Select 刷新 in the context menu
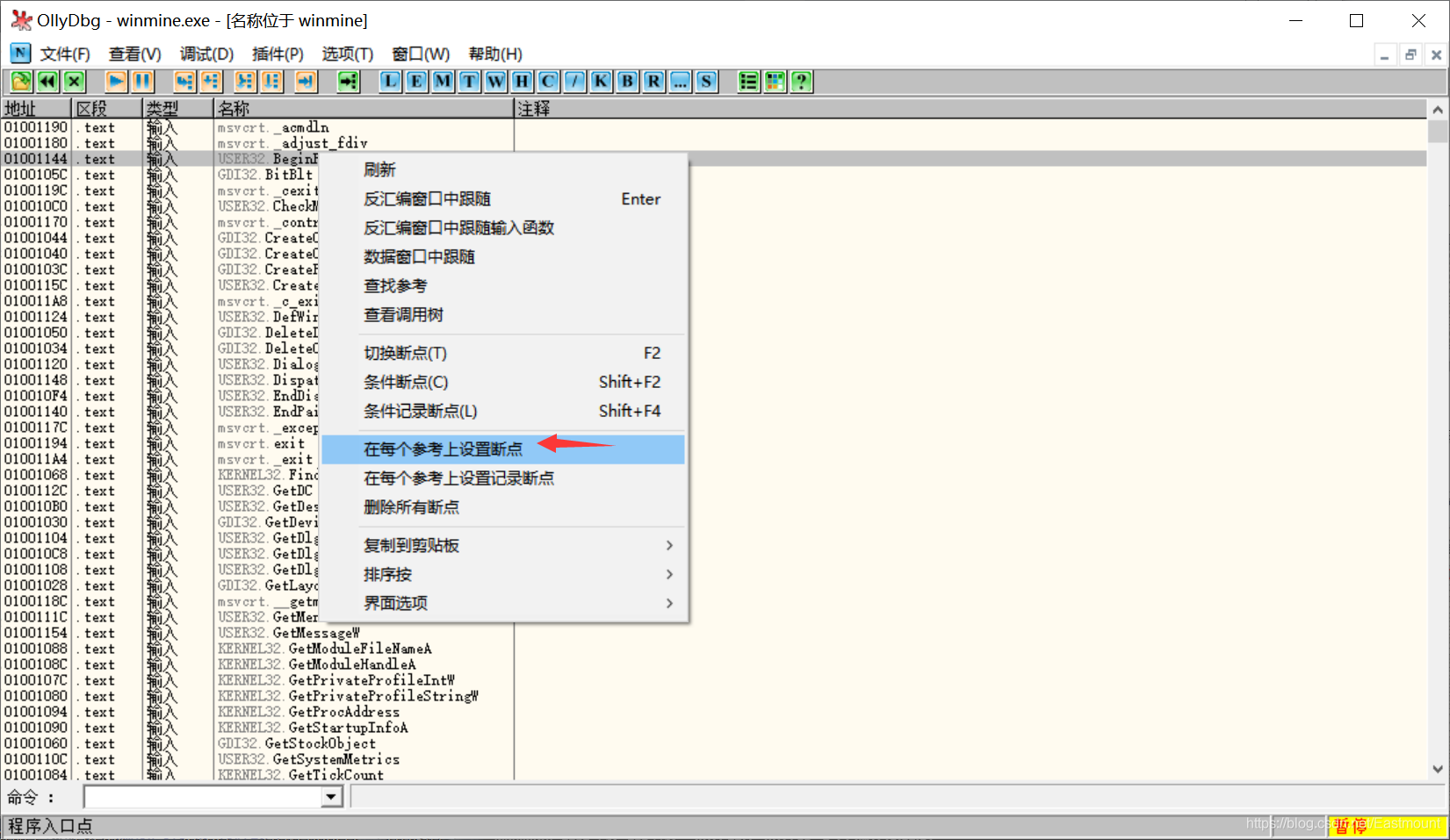The width and height of the screenshot is (1450, 840). 503,169
